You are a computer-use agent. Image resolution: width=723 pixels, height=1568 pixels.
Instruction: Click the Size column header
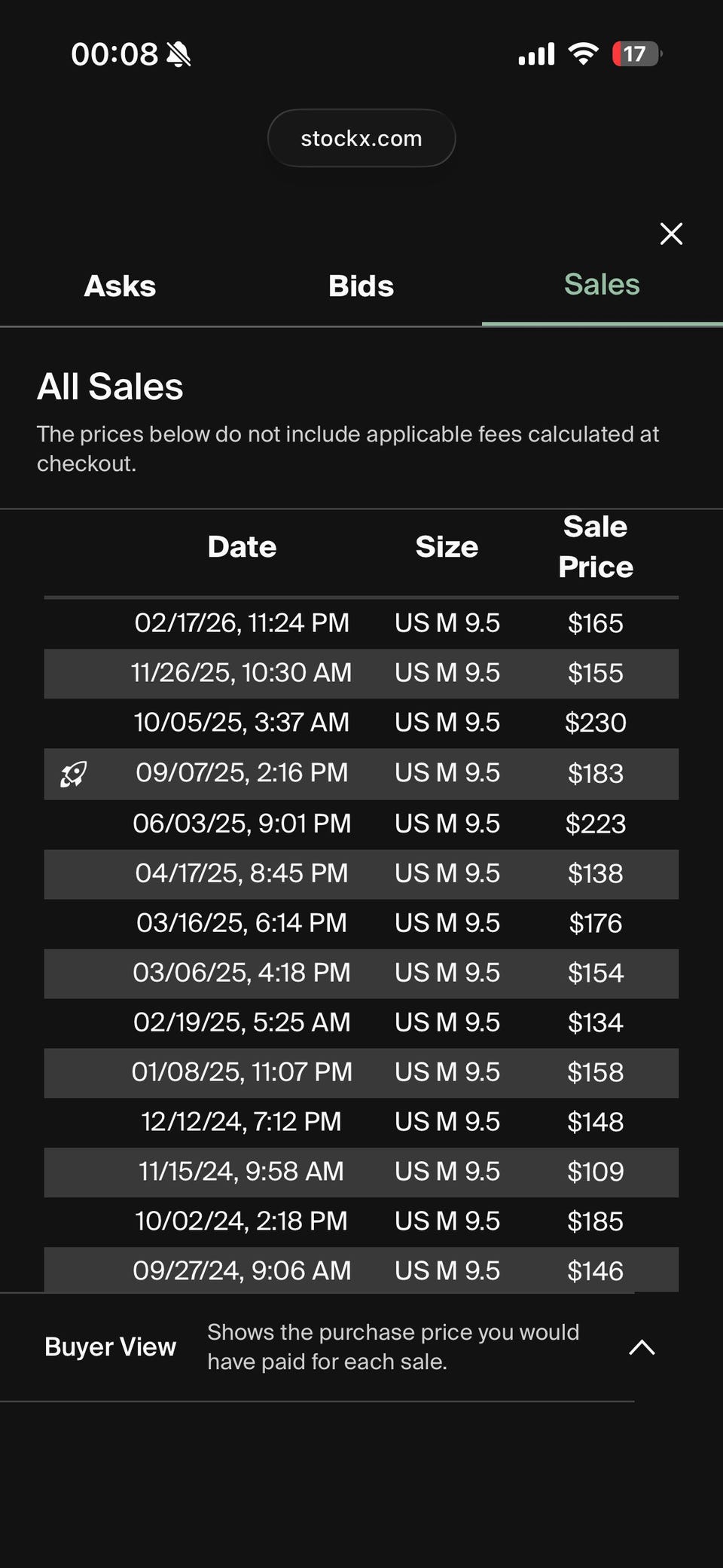pos(447,546)
